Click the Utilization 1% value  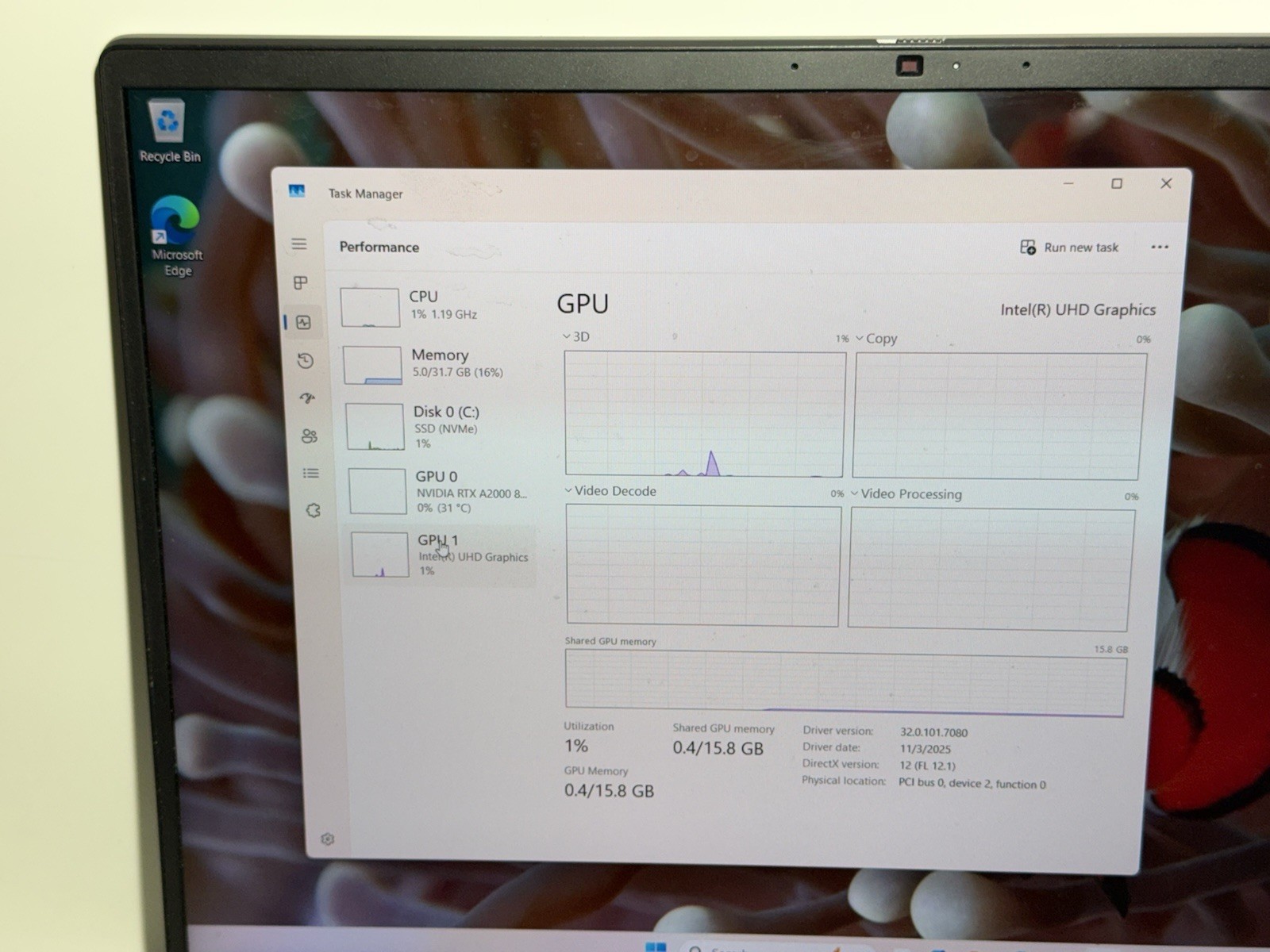(x=576, y=746)
